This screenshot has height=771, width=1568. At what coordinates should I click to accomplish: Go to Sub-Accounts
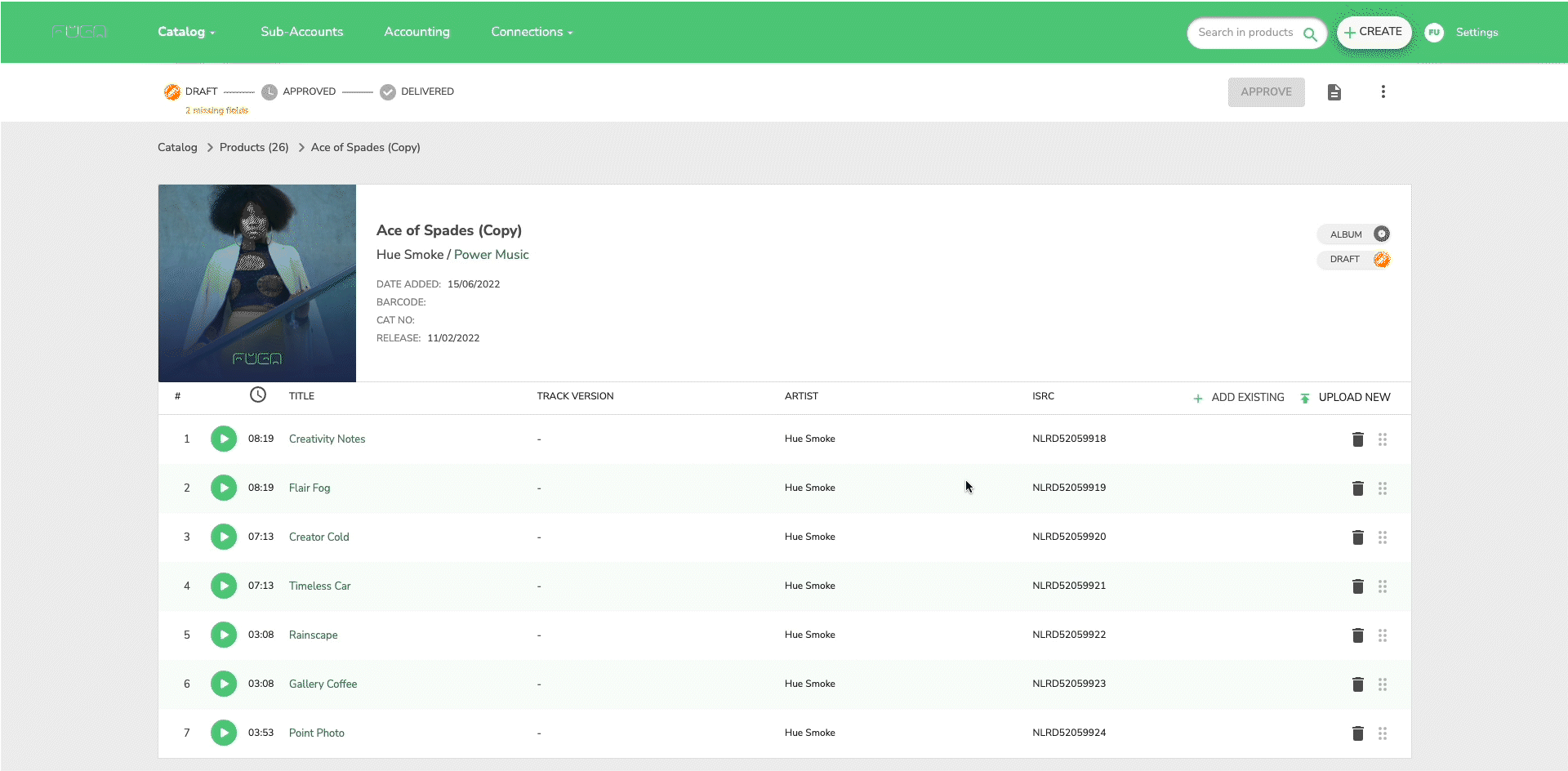302,32
